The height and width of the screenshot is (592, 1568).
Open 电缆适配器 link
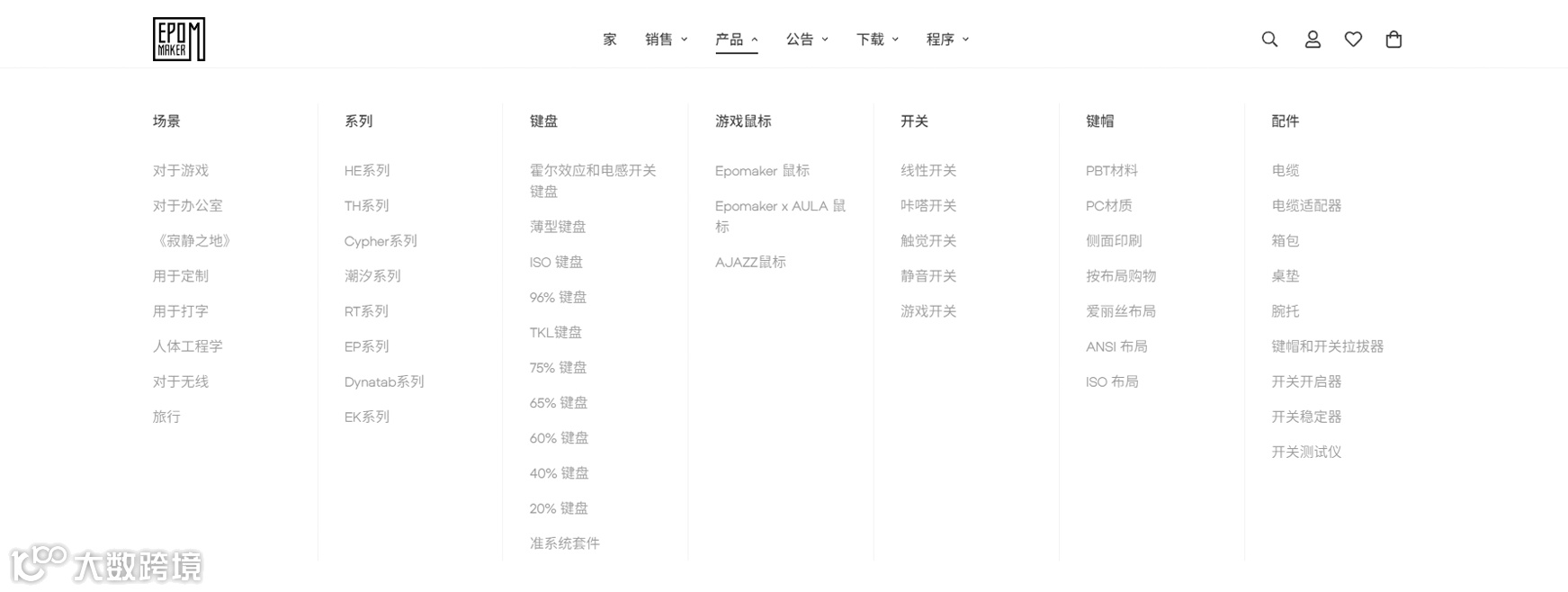tap(1306, 206)
